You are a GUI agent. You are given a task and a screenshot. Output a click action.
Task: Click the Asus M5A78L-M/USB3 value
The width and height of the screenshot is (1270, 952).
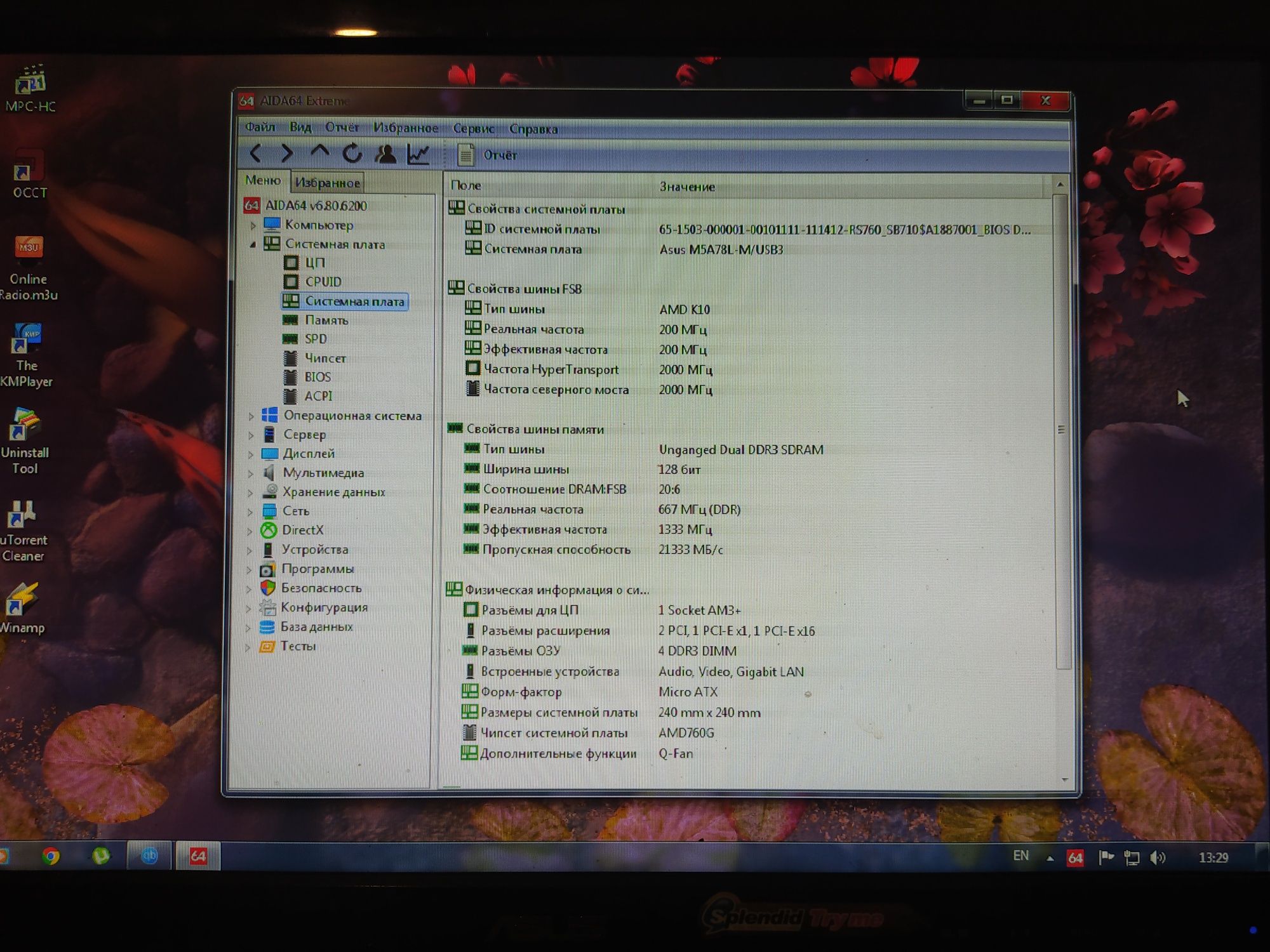[x=721, y=249]
